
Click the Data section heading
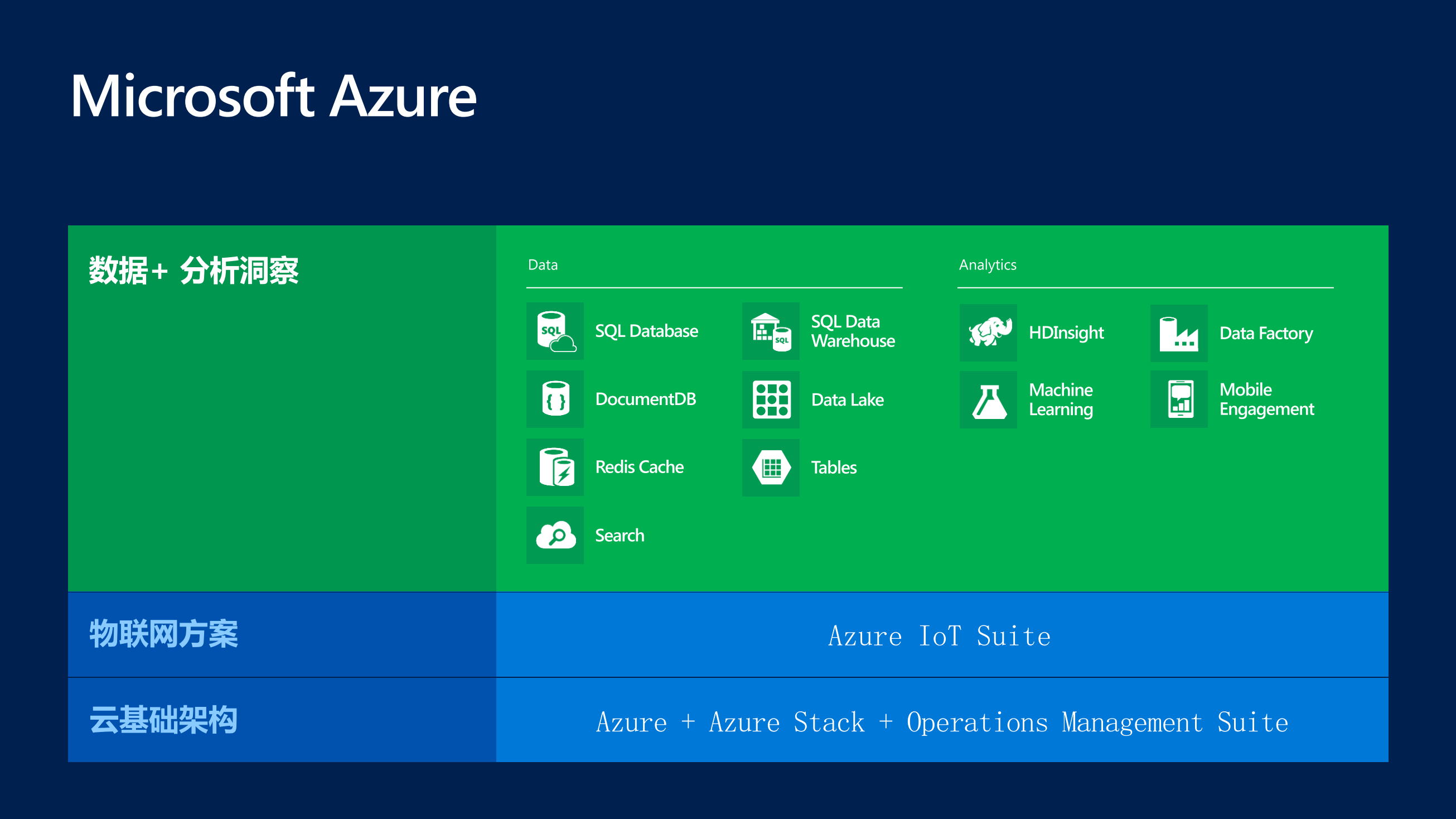click(x=543, y=264)
